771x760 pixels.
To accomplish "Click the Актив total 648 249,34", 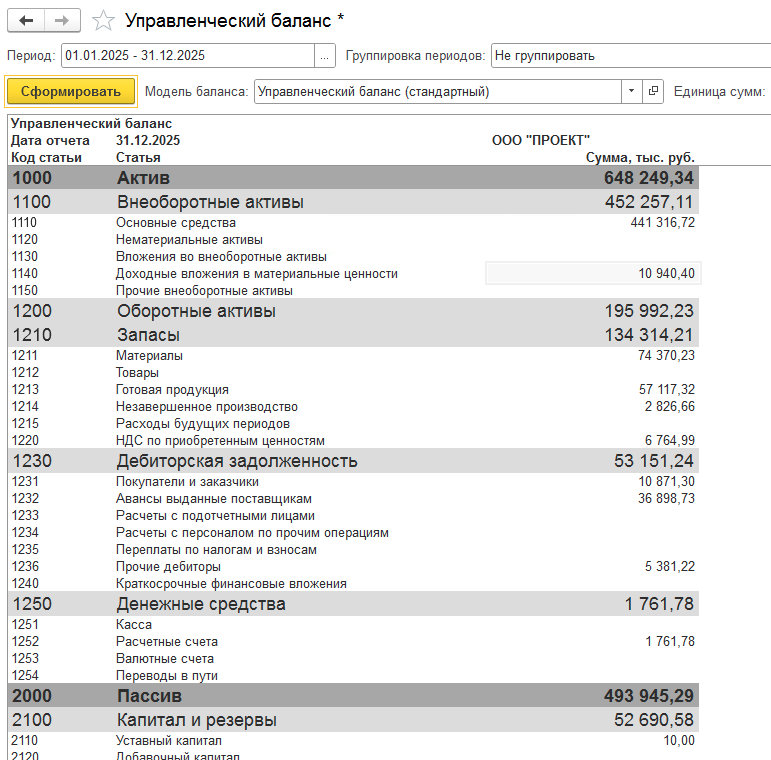I will pos(649,177).
